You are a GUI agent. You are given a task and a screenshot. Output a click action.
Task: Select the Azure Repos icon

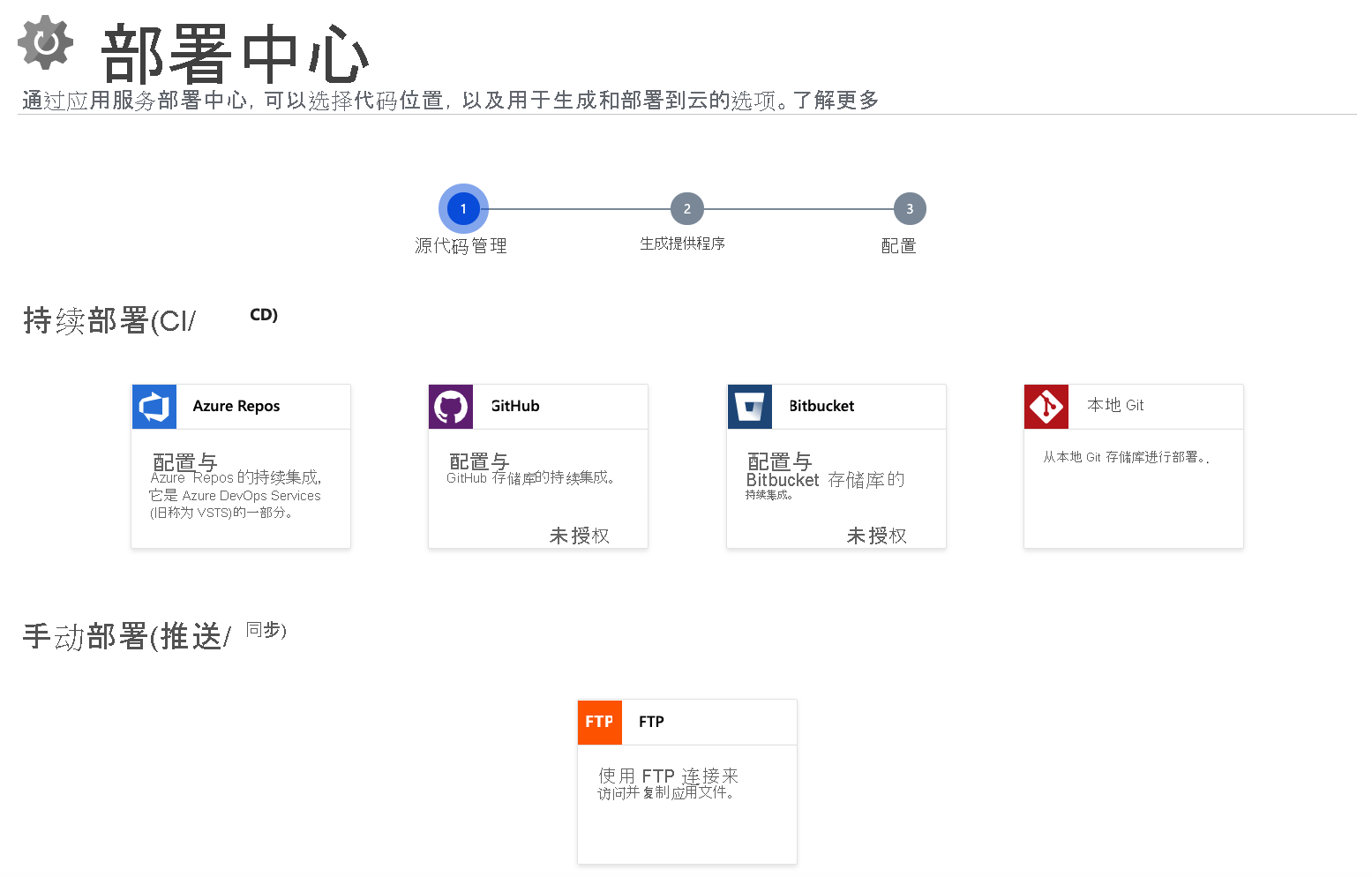click(x=154, y=406)
